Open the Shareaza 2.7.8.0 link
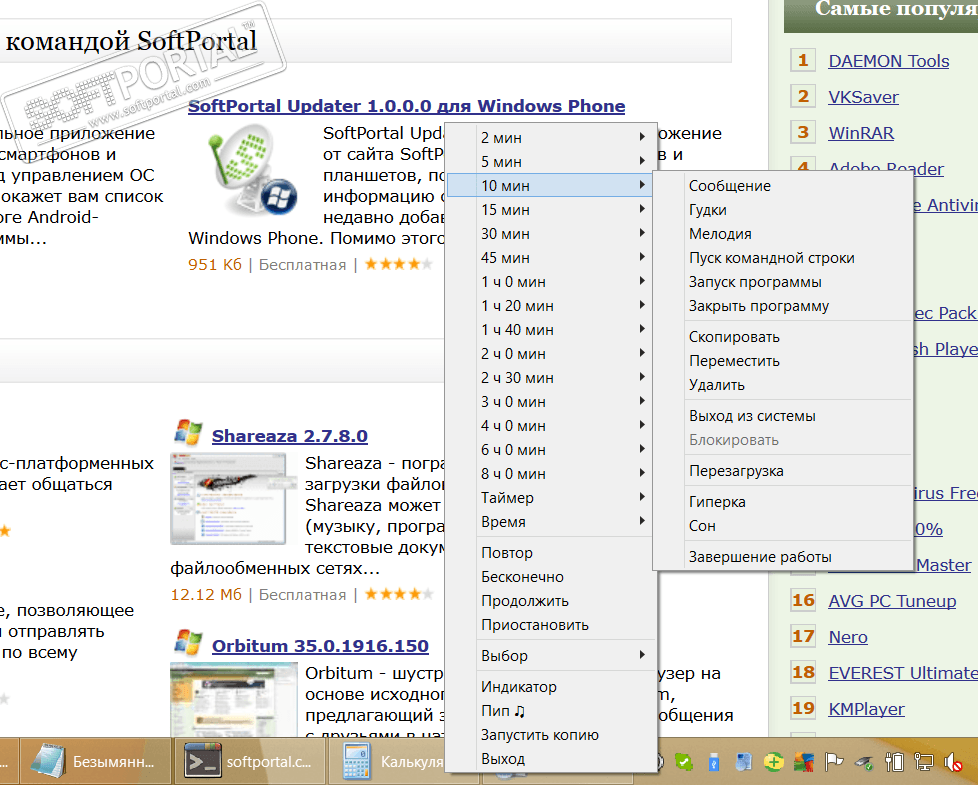 pyautogui.click(x=289, y=436)
